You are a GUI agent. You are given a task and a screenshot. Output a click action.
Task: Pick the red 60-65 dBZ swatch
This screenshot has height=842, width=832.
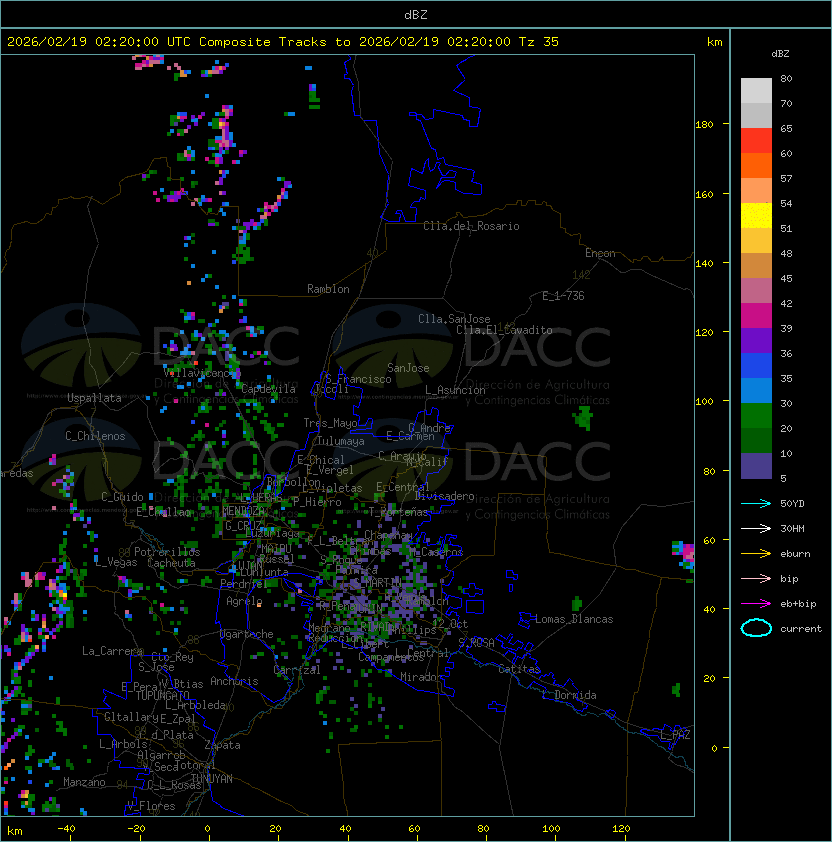pos(756,141)
